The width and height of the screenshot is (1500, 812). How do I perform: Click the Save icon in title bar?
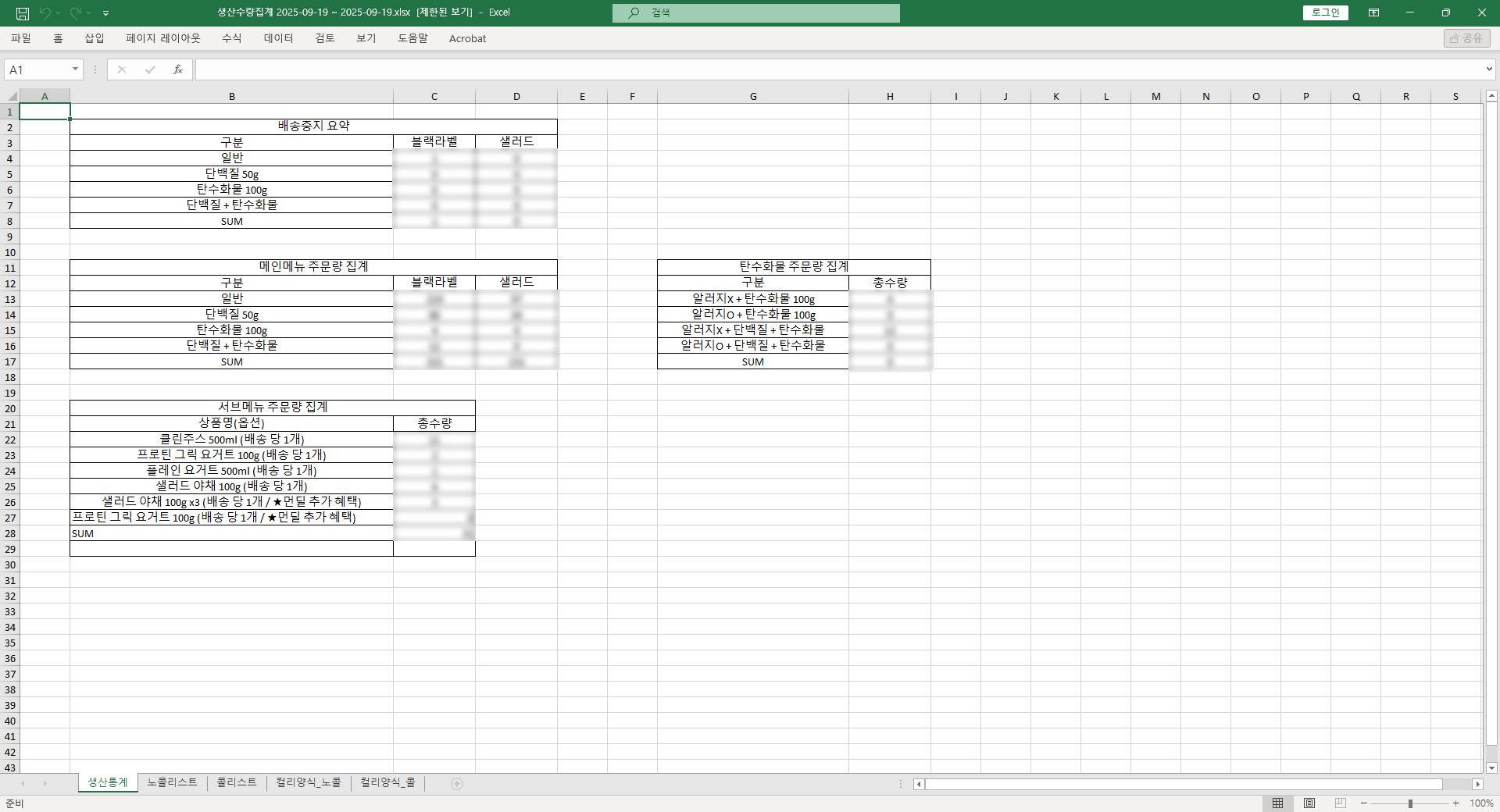23,13
